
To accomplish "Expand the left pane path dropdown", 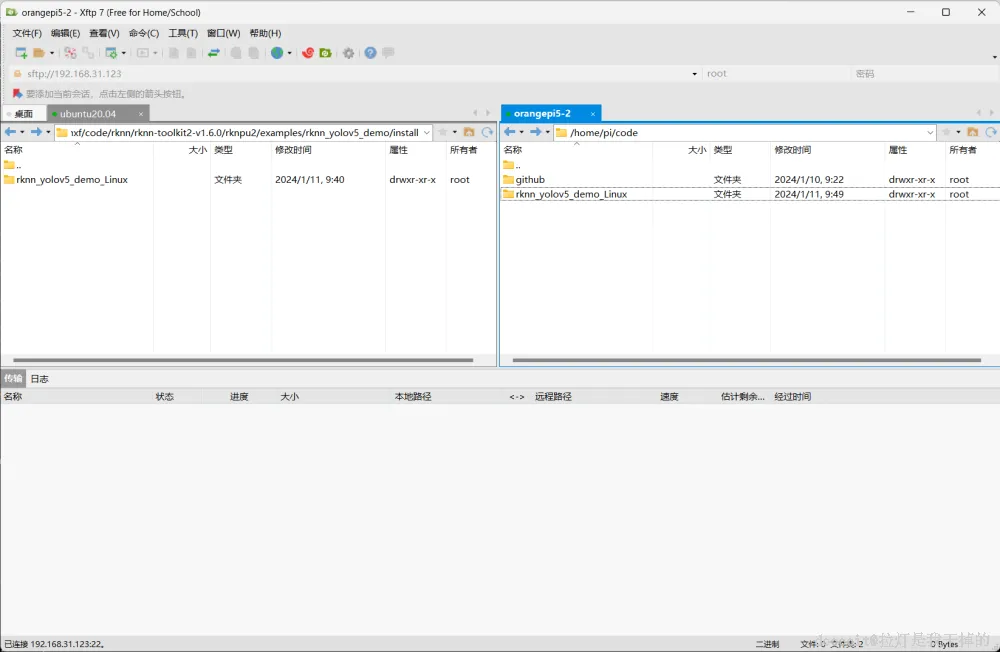I will coord(427,133).
